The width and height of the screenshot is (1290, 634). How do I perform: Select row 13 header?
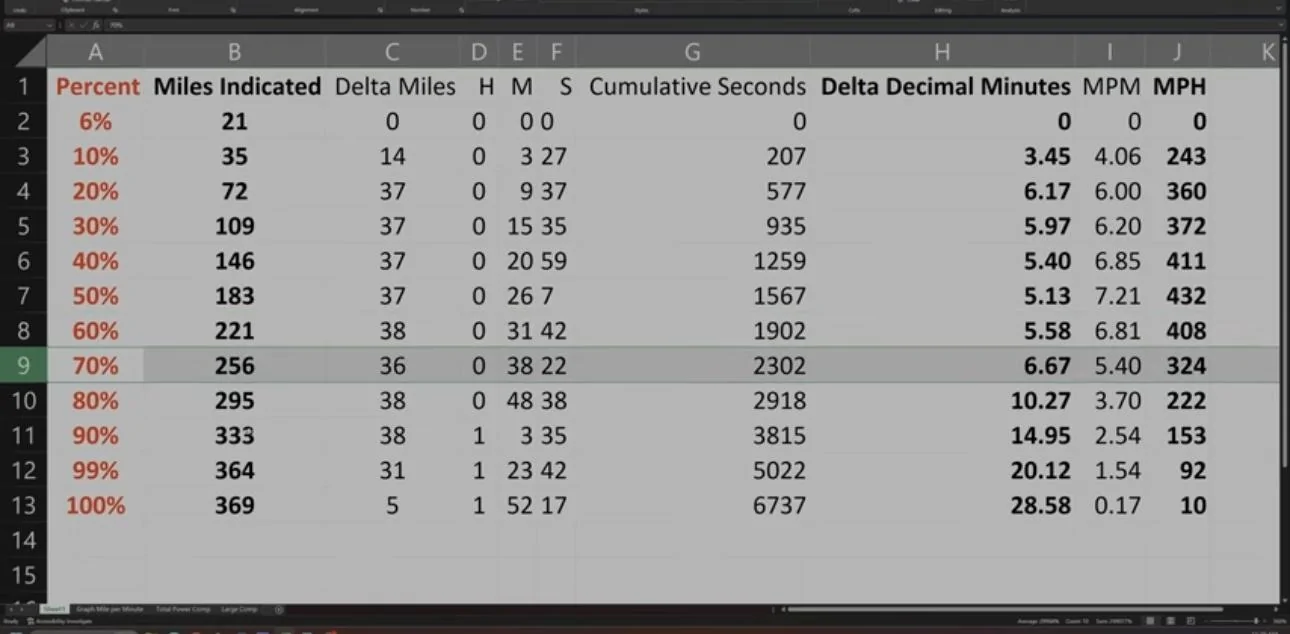coord(23,505)
